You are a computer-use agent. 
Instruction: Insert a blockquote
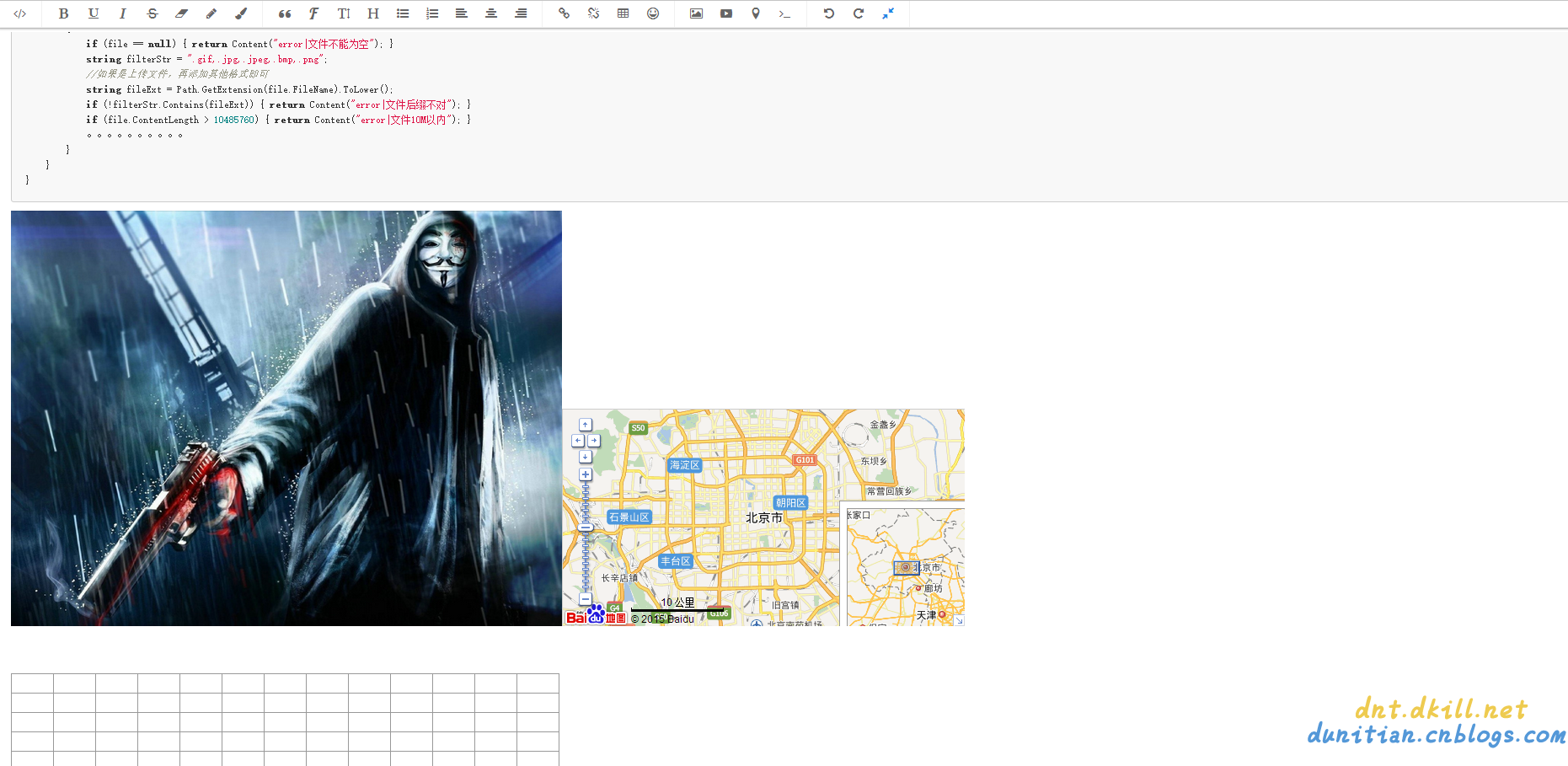[x=285, y=13]
